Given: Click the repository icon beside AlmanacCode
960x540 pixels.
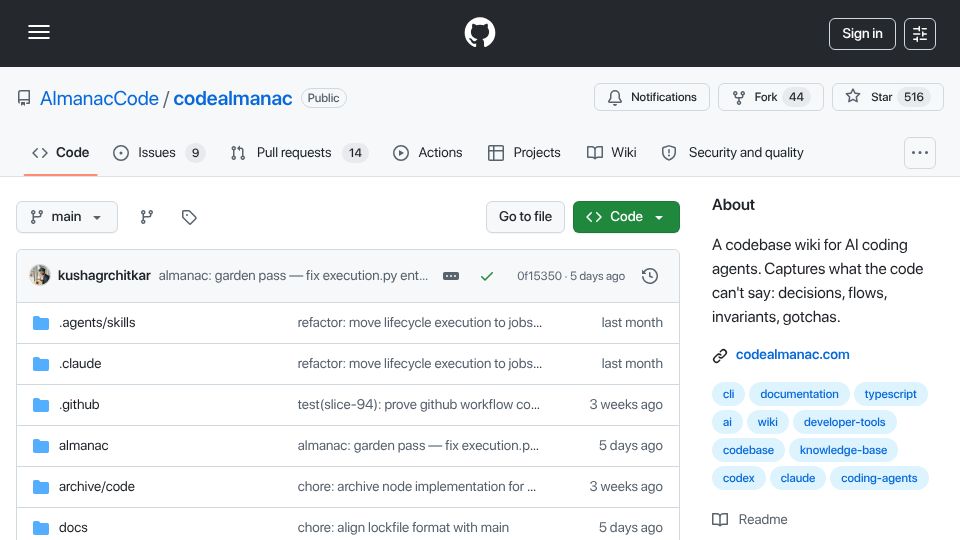Looking at the screenshot, I should [x=24, y=98].
